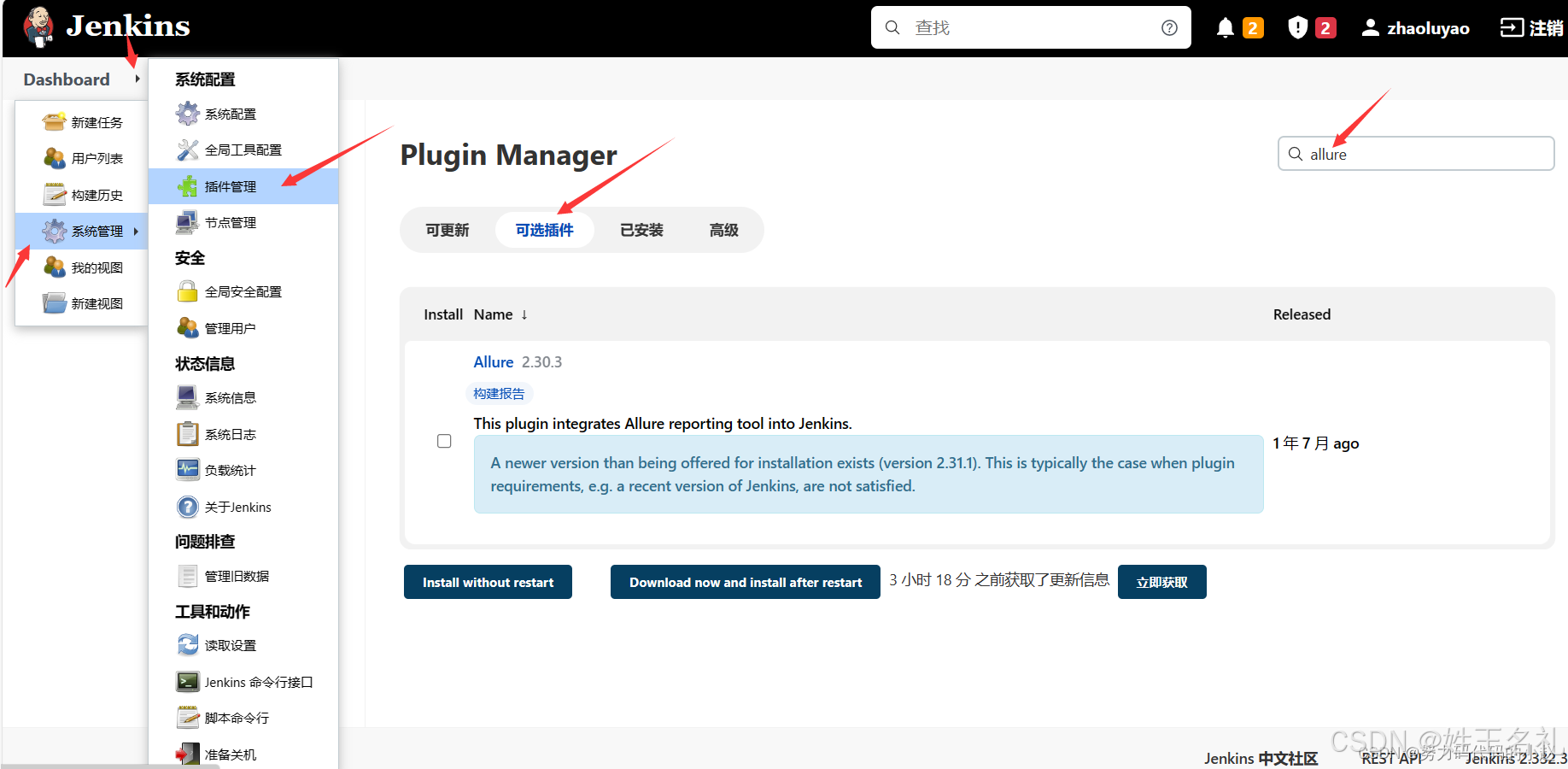
Task: Click the 注销 logout icon
Action: point(1512,27)
